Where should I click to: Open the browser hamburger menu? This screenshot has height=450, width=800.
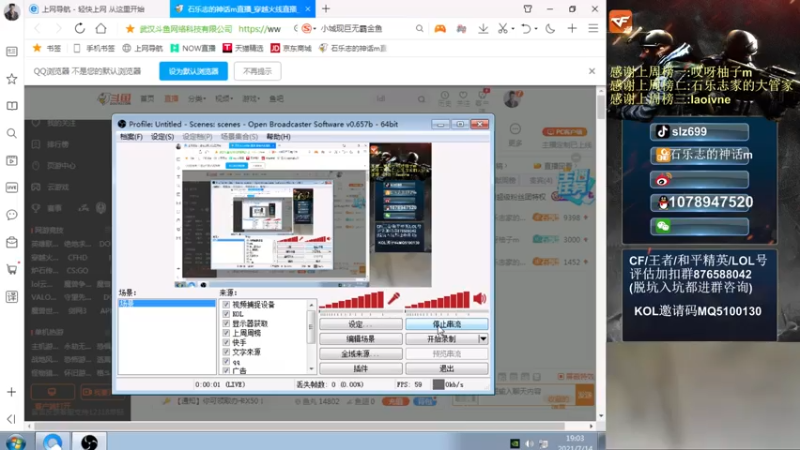coord(593,29)
